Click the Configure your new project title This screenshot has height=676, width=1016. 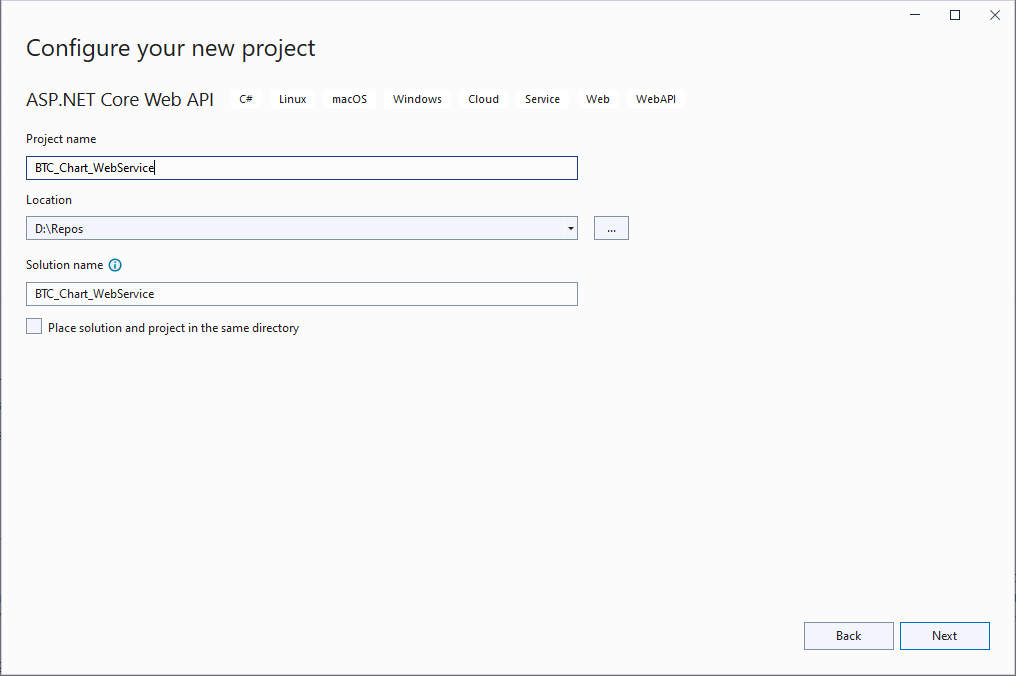point(170,49)
